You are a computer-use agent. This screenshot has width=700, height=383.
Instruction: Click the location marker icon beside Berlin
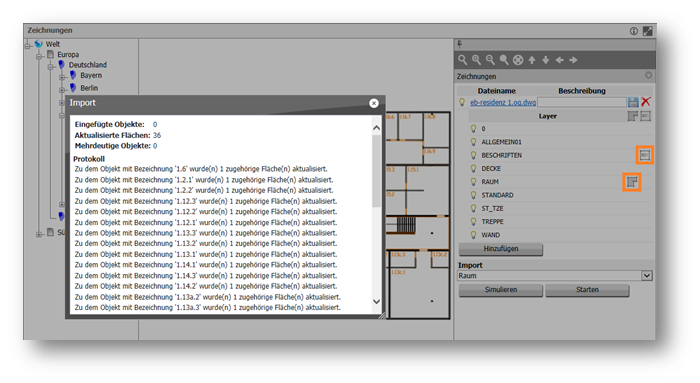73,87
